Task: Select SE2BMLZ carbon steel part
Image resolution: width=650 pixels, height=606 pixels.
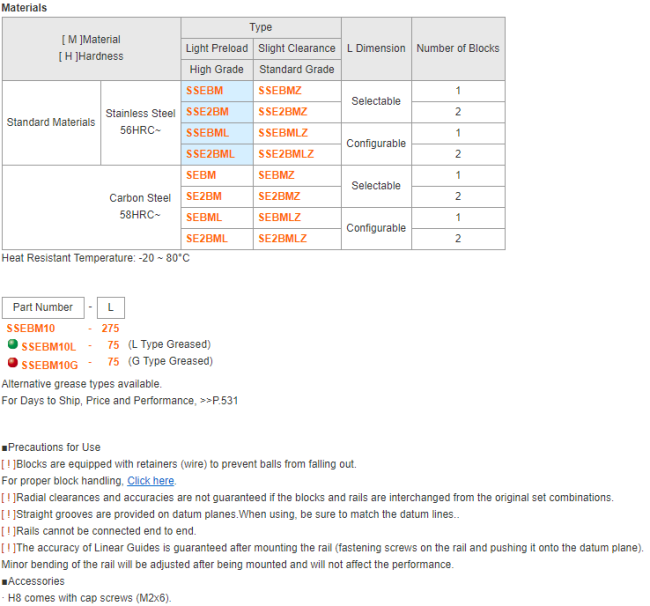Action: click(x=283, y=239)
